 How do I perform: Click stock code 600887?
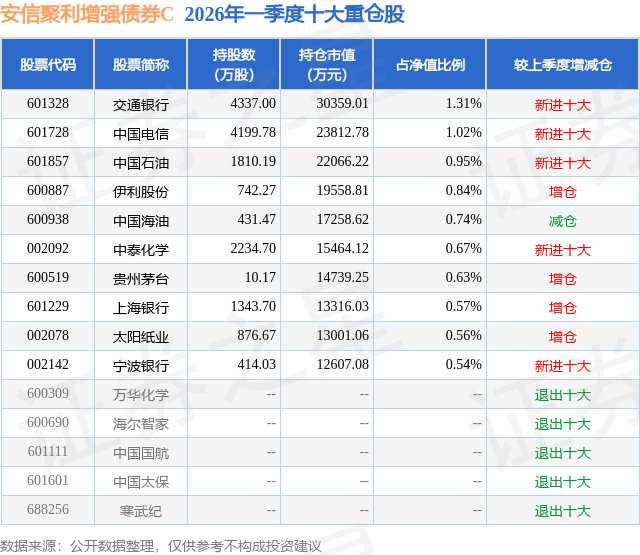click(x=48, y=191)
